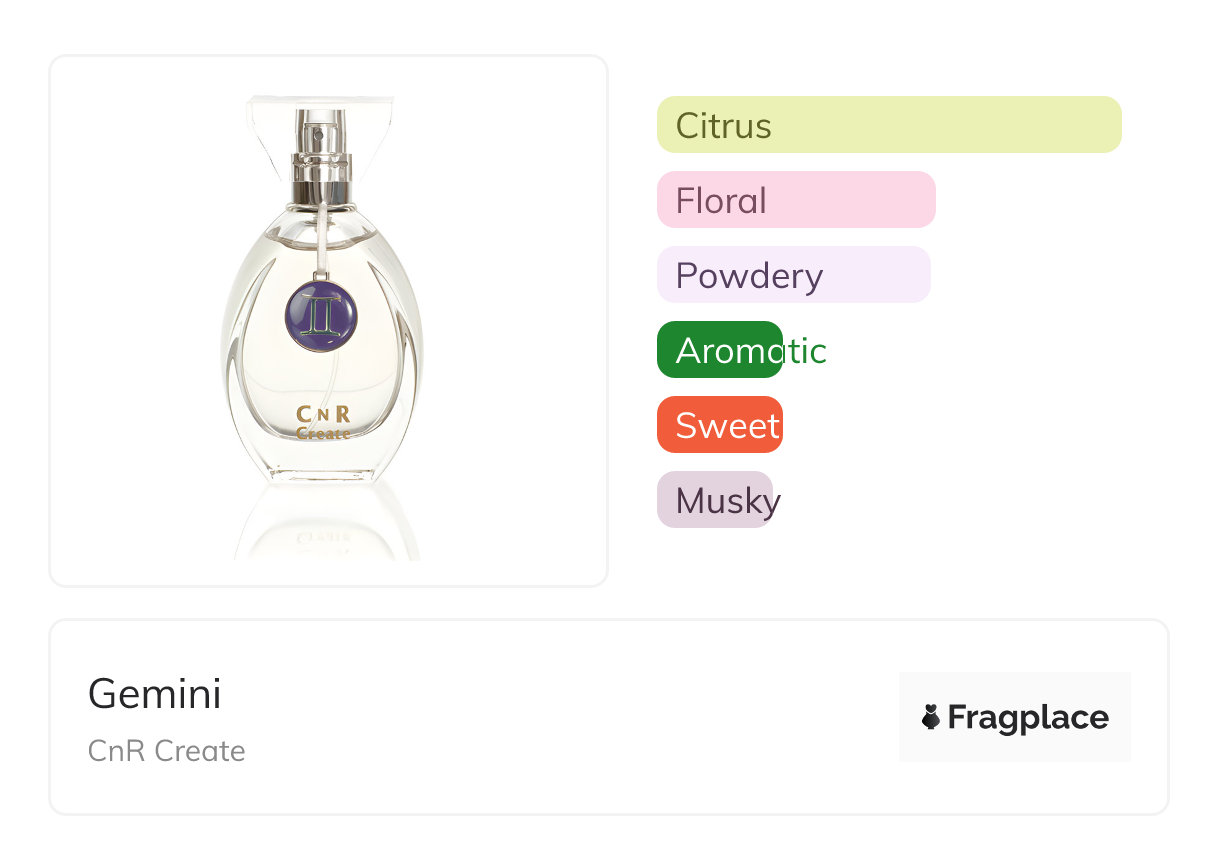Click the Fragplace wordmark text
1218x864 pixels.
[1027, 717]
